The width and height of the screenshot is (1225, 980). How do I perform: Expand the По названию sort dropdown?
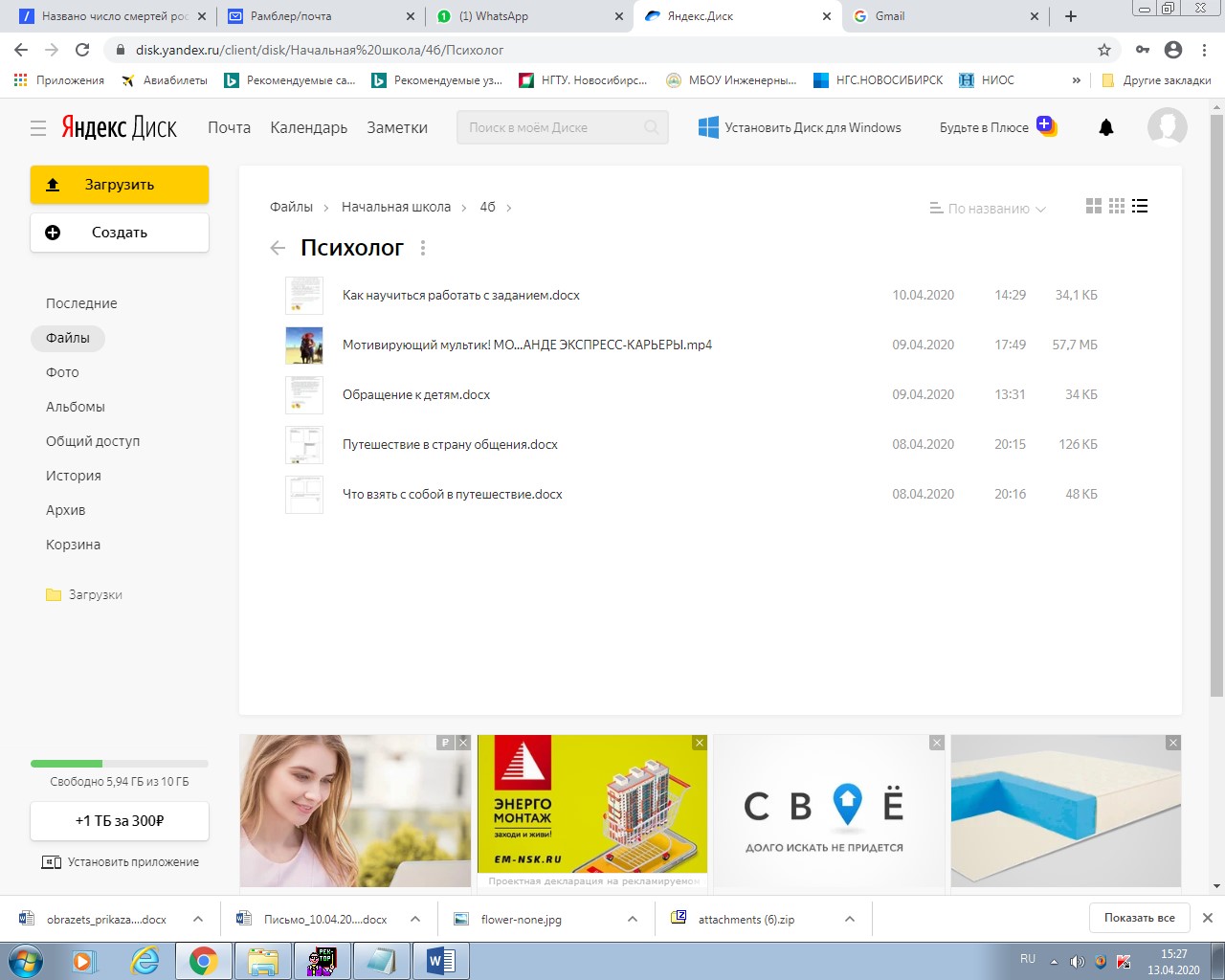tap(989, 209)
